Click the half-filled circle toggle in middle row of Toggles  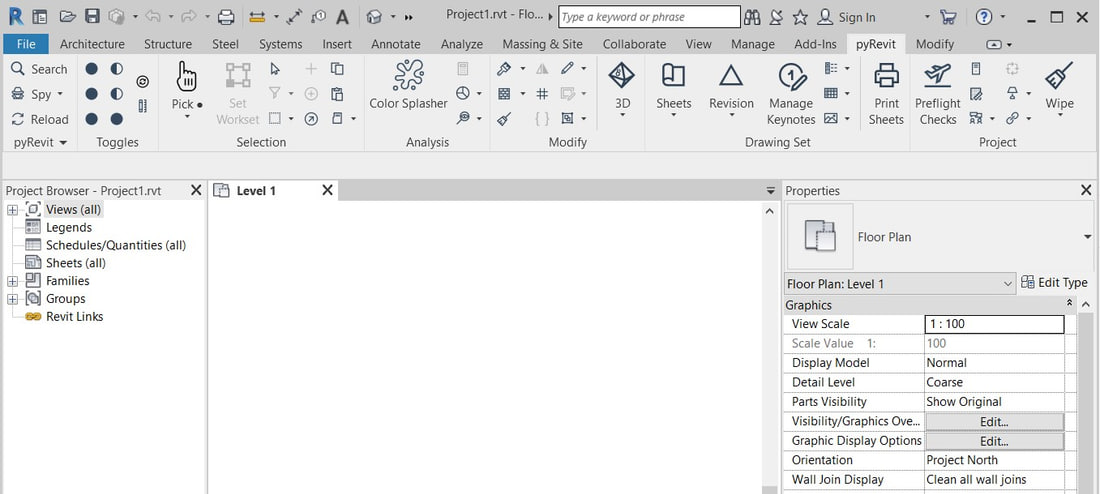[116, 94]
